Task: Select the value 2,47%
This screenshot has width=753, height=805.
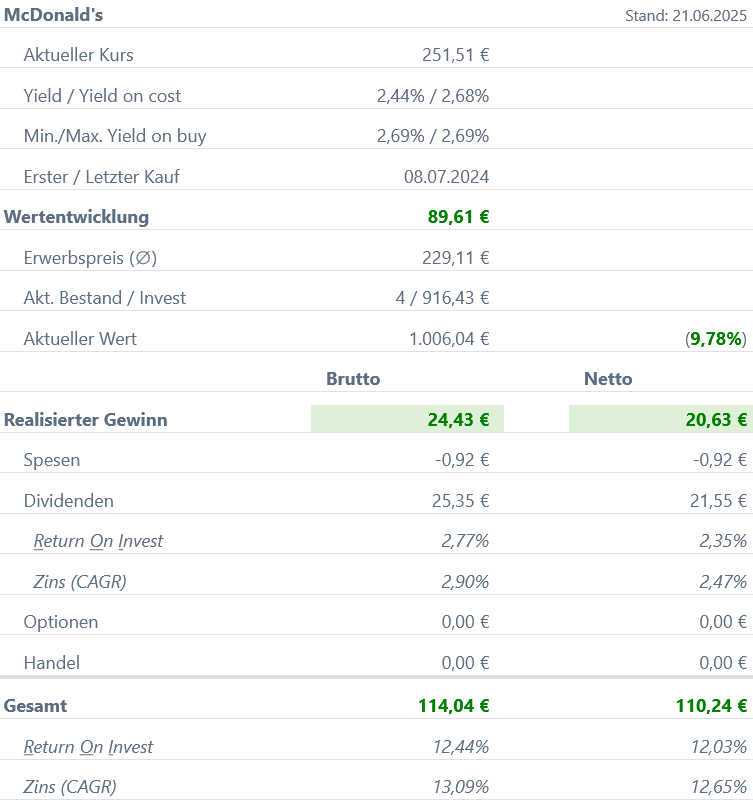Action: (x=723, y=582)
